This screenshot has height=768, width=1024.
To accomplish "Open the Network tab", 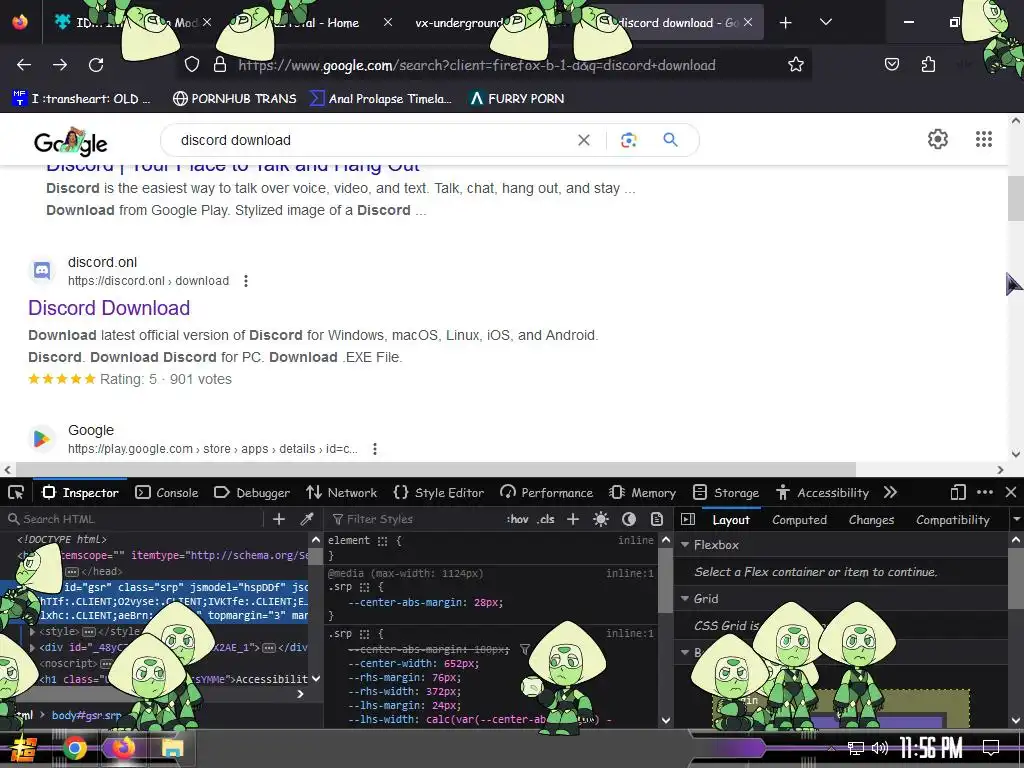I will (x=342, y=492).
